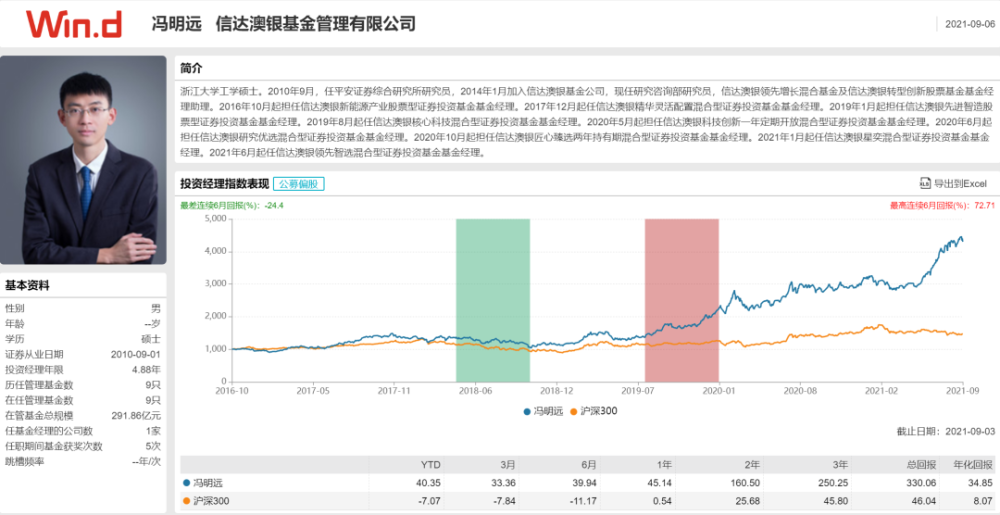Click 最高连续6月回报 value 72.71
The width and height of the screenshot is (1000, 515).
coord(983,205)
